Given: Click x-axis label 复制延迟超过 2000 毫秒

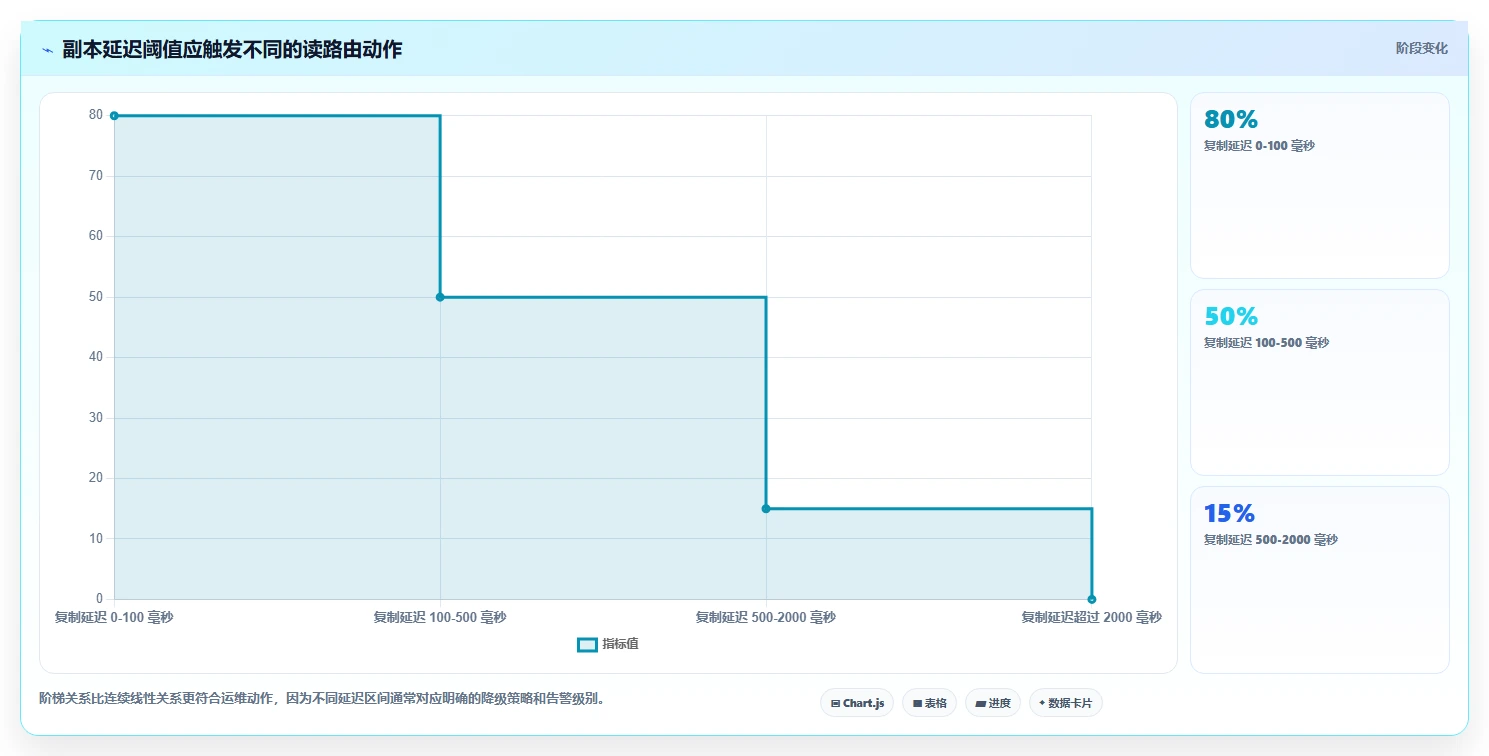Looking at the screenshot, I should pos(1092,617).
